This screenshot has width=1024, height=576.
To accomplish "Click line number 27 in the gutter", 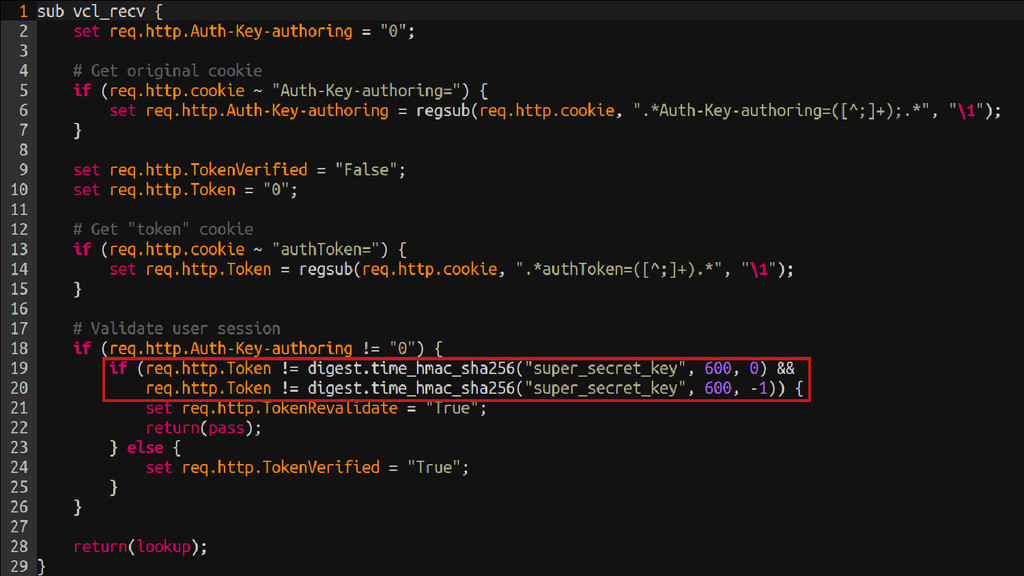I will (19, 527).
